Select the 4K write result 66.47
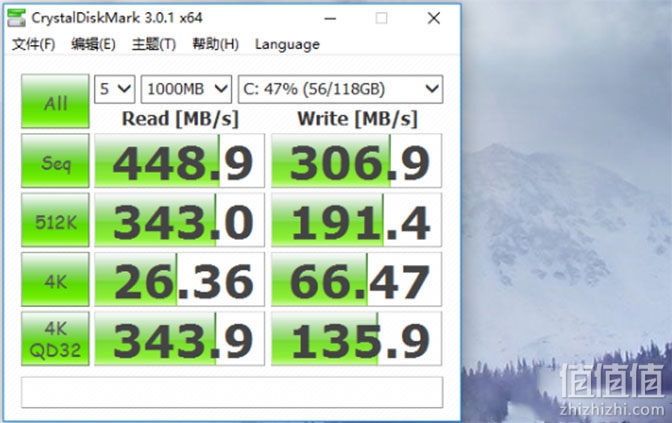This screenshot has height=423, width=672. (x=356, y=279)
